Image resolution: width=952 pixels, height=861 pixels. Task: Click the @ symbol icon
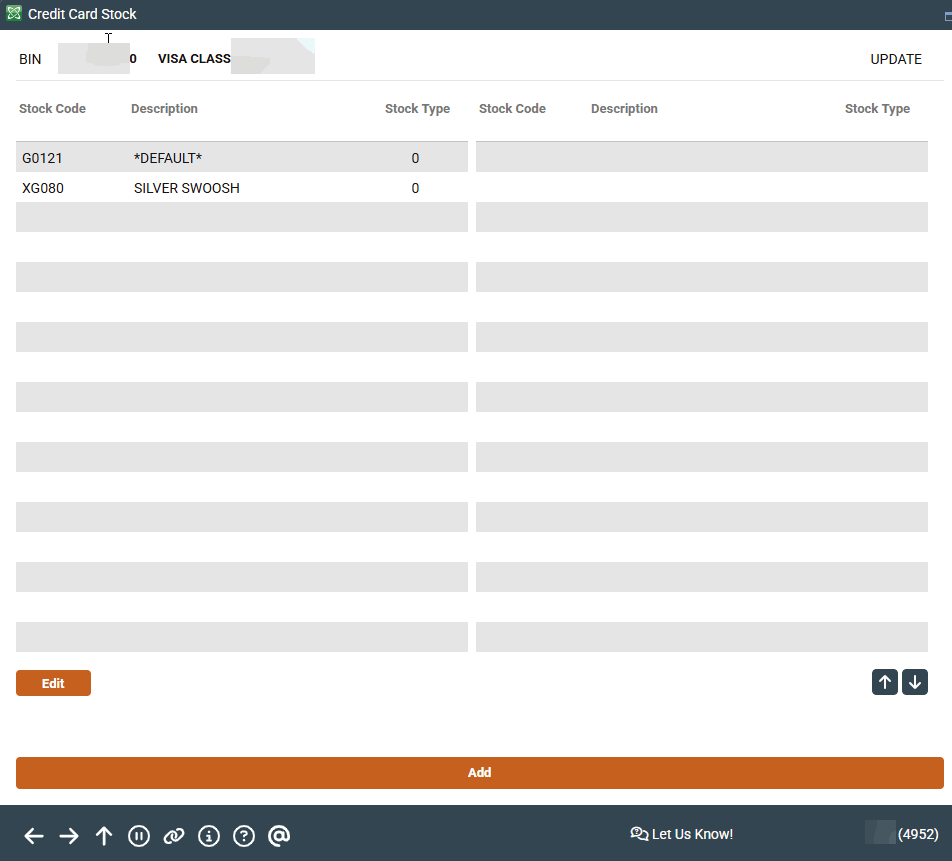click(279, 836)
